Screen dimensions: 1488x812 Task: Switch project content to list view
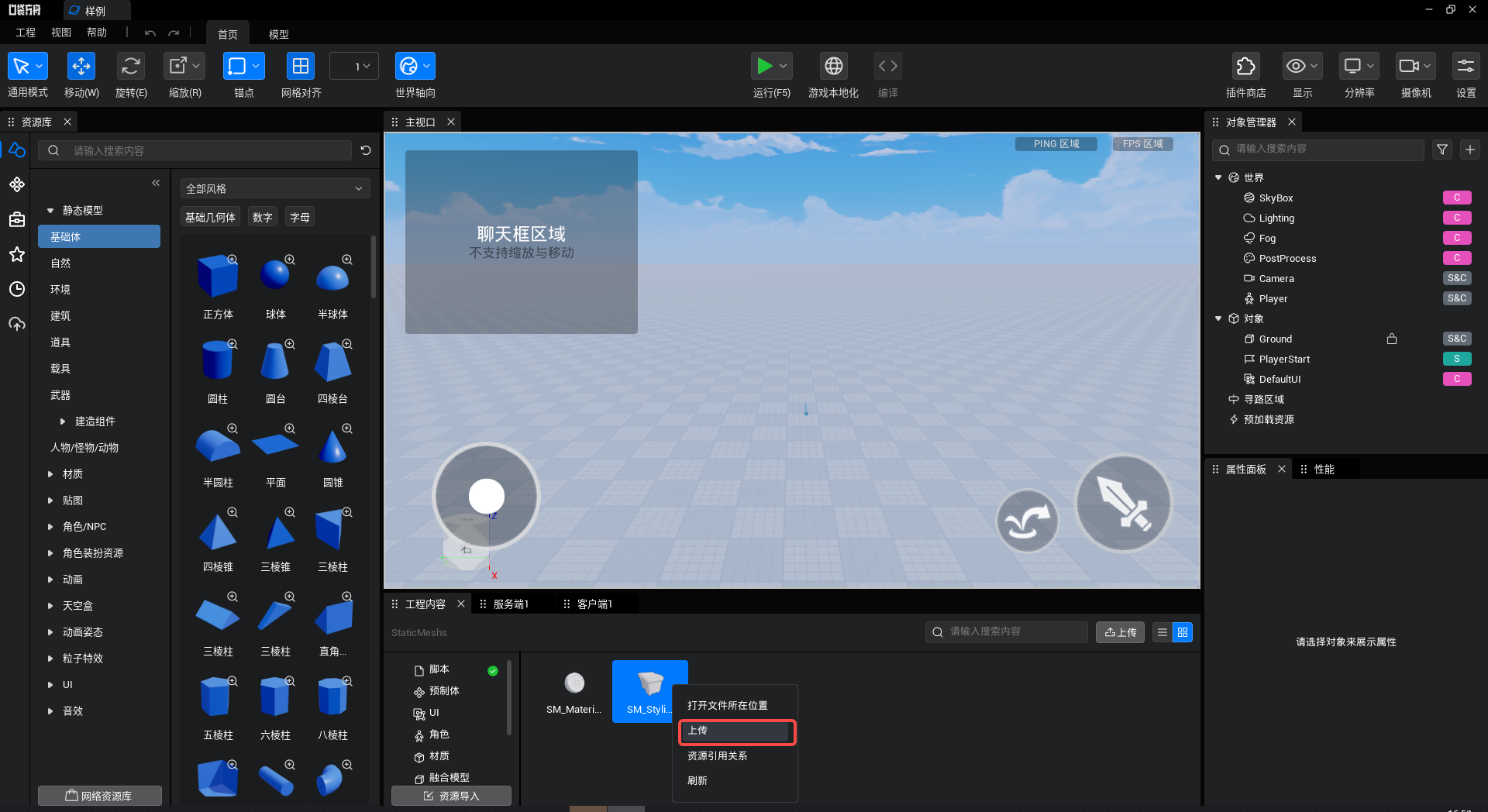tap(1162, 632)
